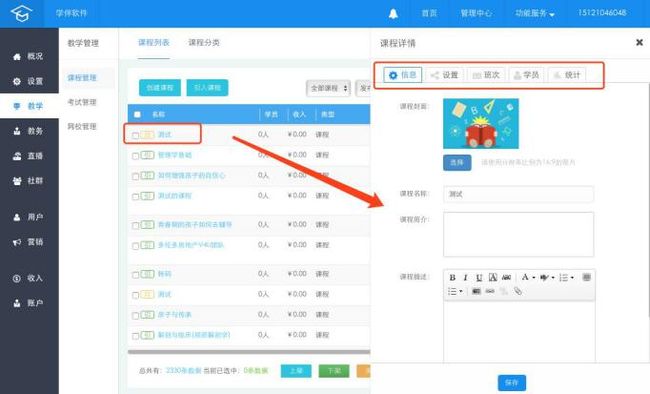Insert an image in the description editor
Viewport: 650px width, 394px height.
[x=476, y=291]
